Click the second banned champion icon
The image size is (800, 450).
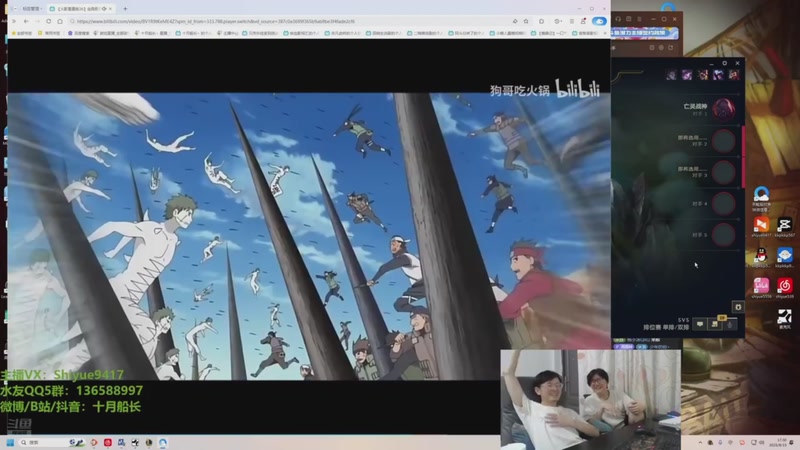pyautogui.click(x=687, y=75)
